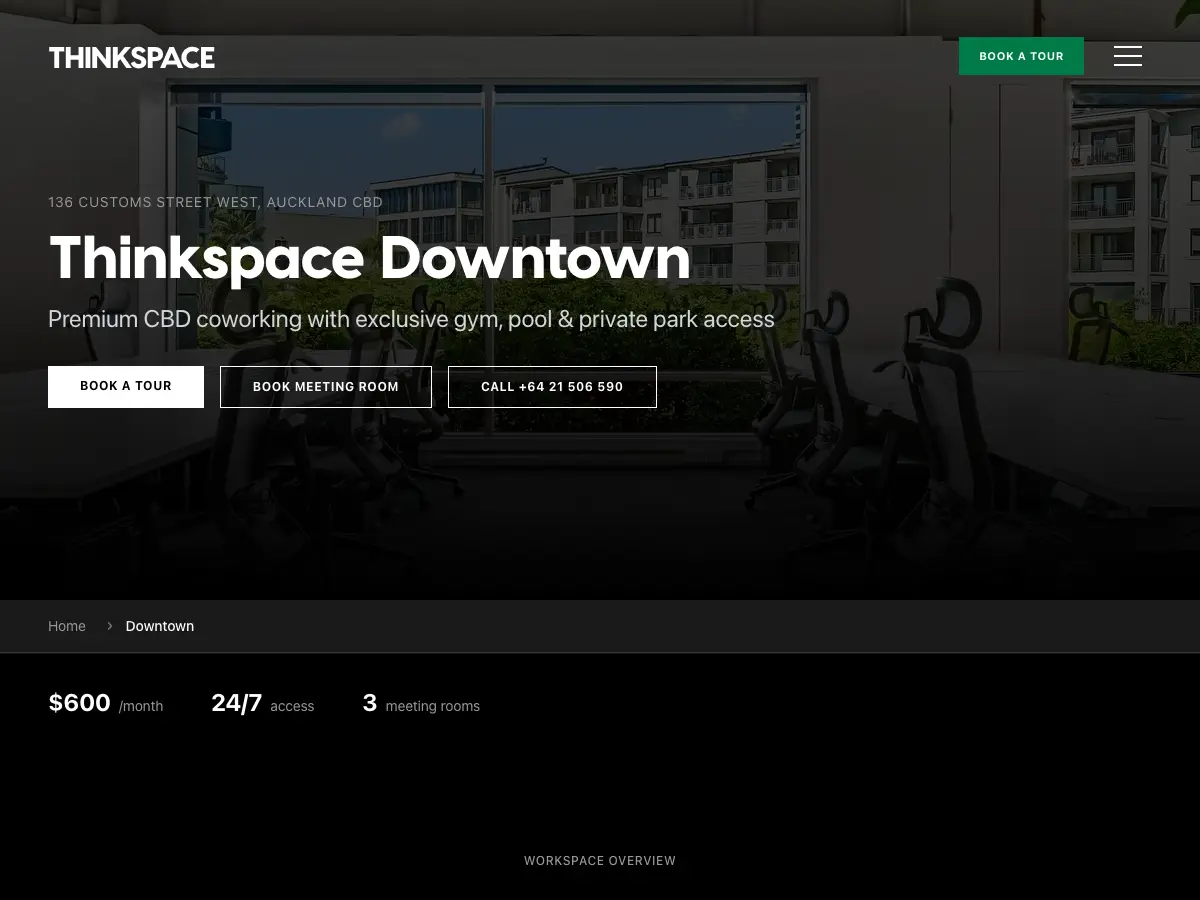Click the 136 Customs Street West address text
Screen dimensions: 1200x900
click(215, 202)
